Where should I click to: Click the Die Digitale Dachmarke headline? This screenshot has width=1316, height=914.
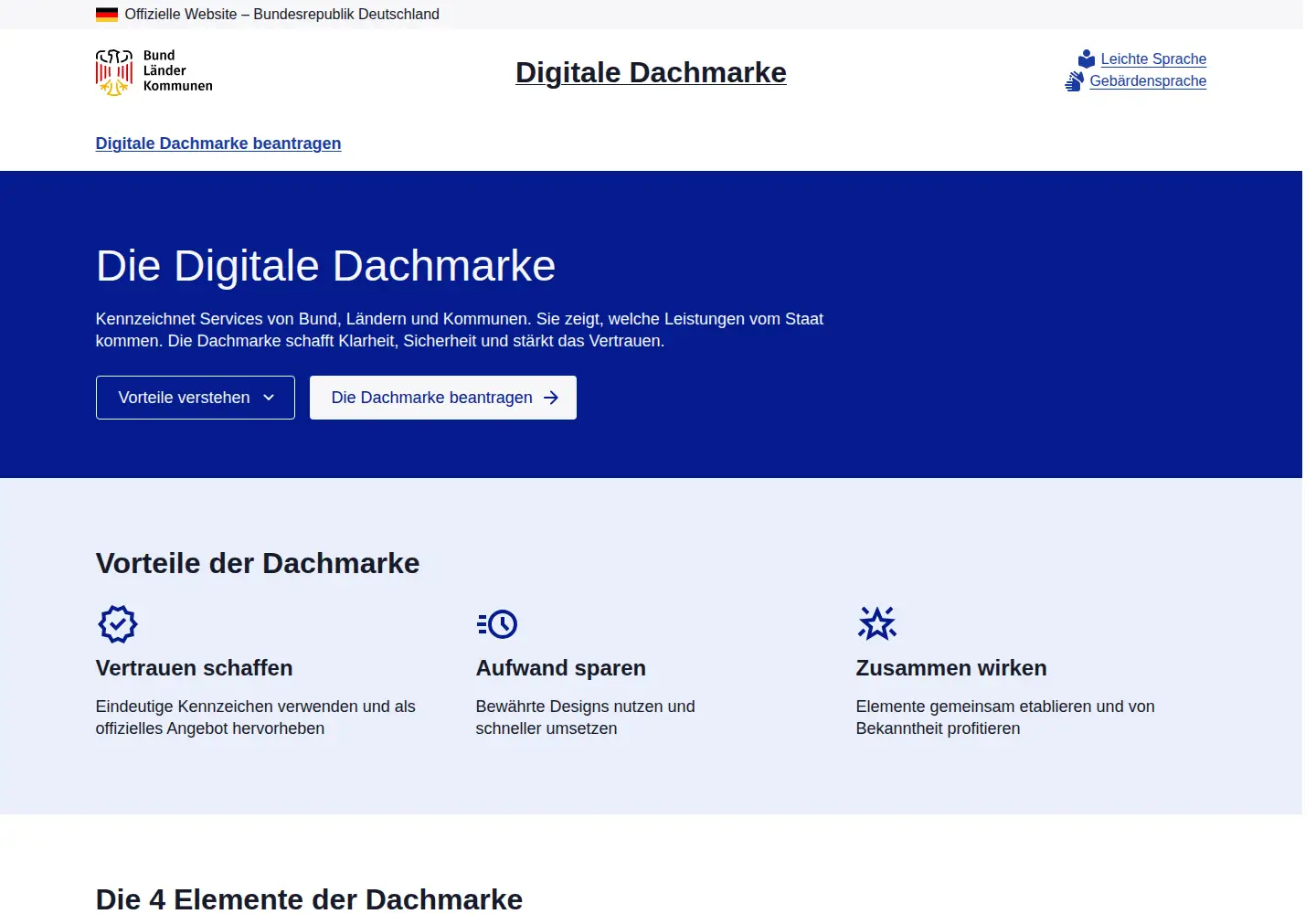pos(325,266)
